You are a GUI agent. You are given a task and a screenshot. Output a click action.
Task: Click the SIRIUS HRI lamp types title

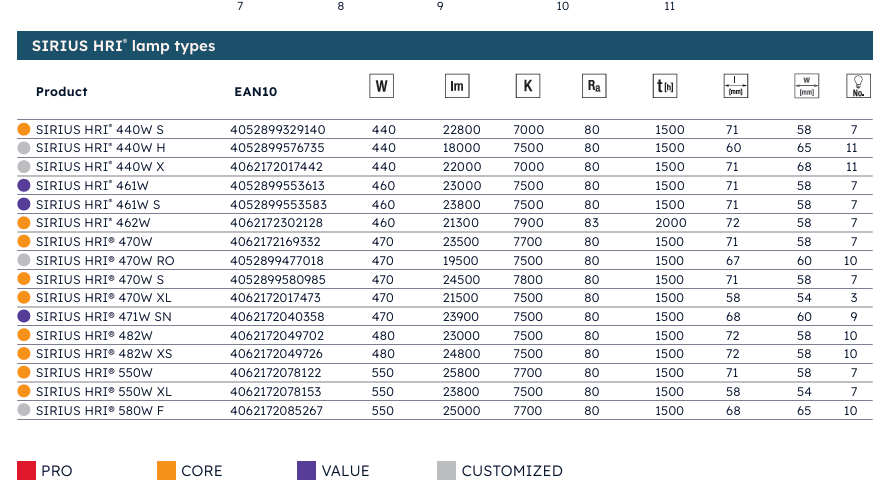123,46
